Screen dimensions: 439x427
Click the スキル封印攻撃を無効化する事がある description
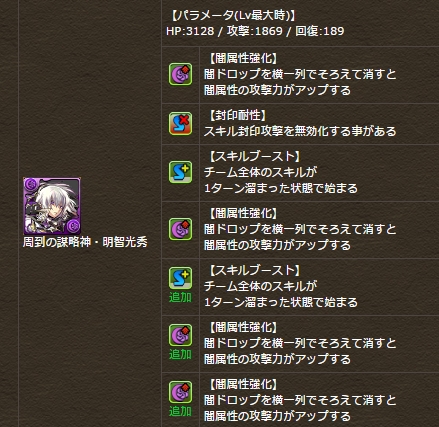tap(300, 131)
